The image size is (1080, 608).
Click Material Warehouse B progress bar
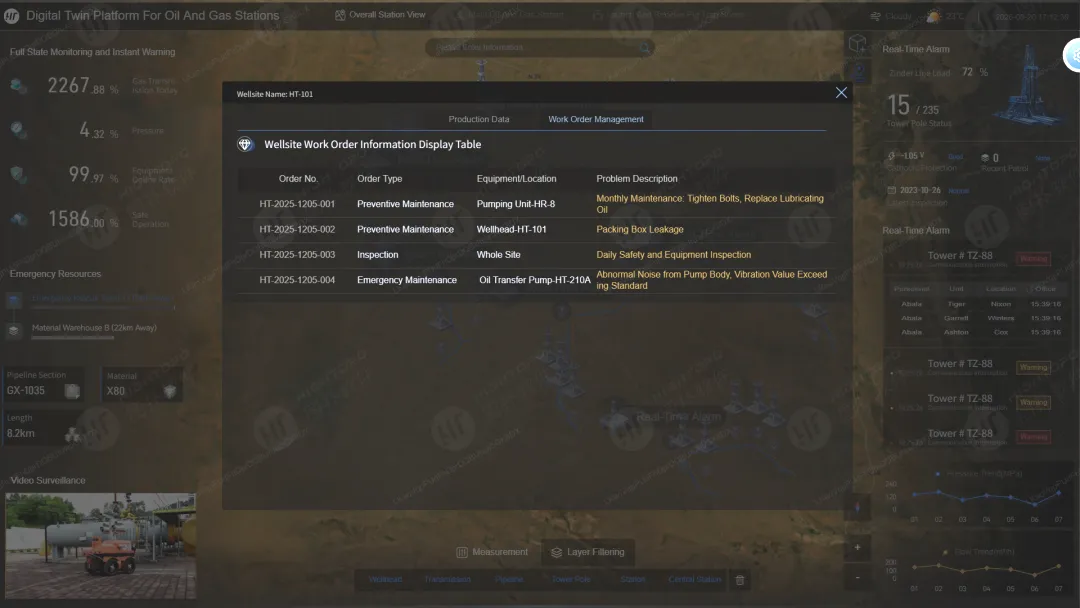click(x=73, y=338)
